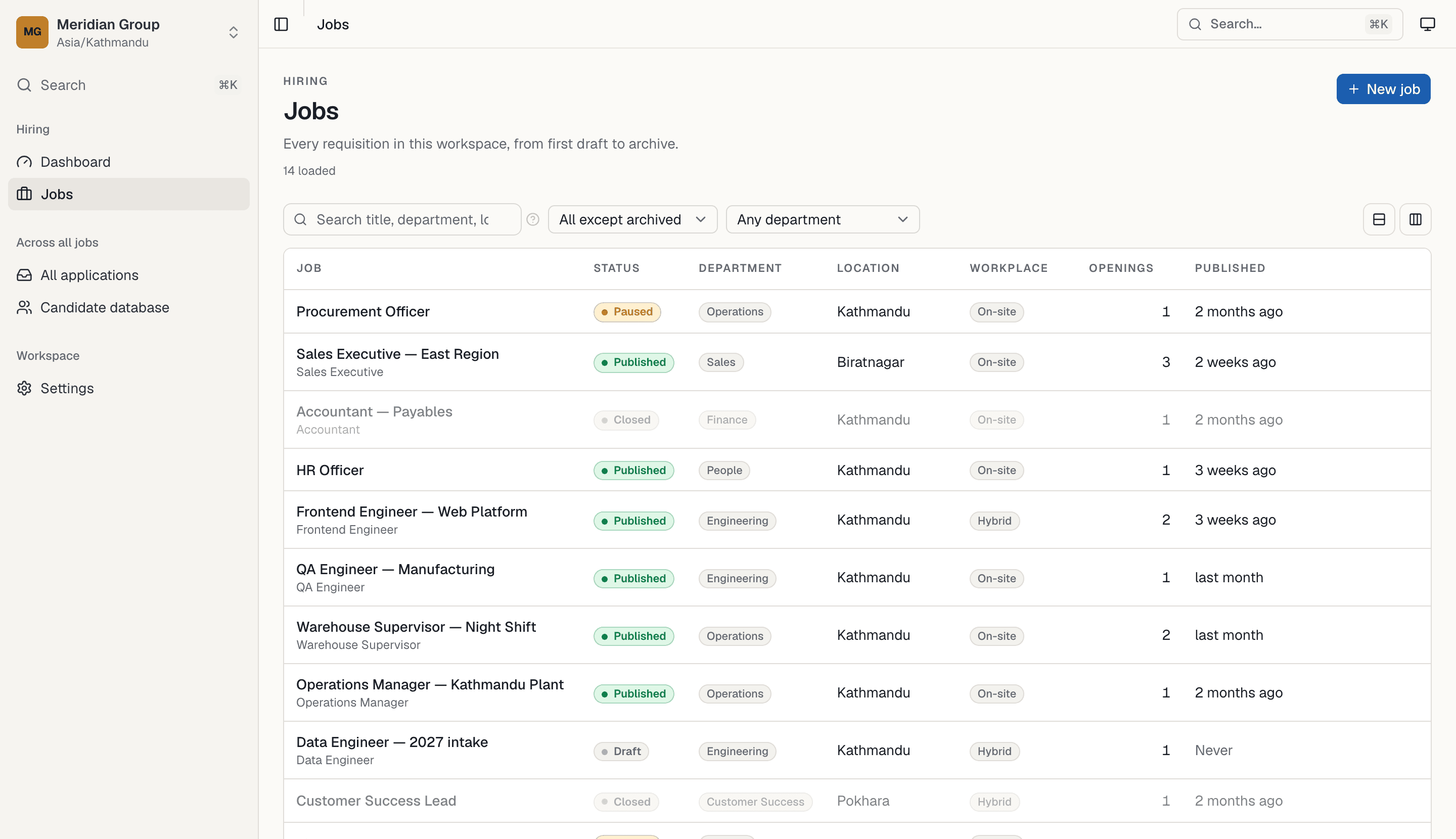The width and height of the screenshot is (1456, 839).
Task: Click the Published column header
Action: pos(1230,268)
